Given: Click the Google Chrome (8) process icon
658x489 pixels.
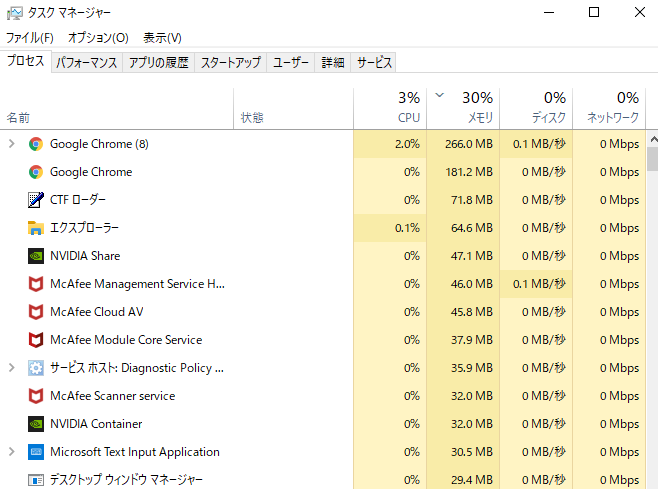Looking at the screenshot, I should tap(36, 144).
